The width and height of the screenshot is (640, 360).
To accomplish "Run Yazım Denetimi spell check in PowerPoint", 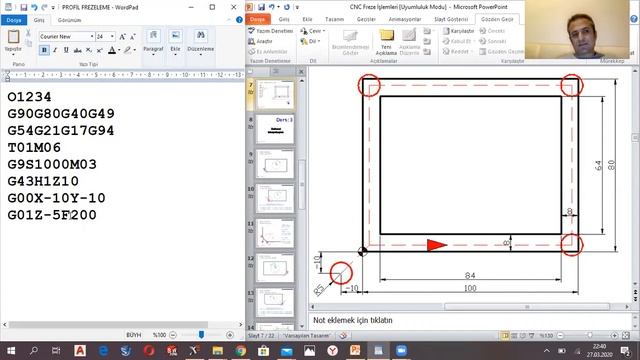I will coord(271,31).
